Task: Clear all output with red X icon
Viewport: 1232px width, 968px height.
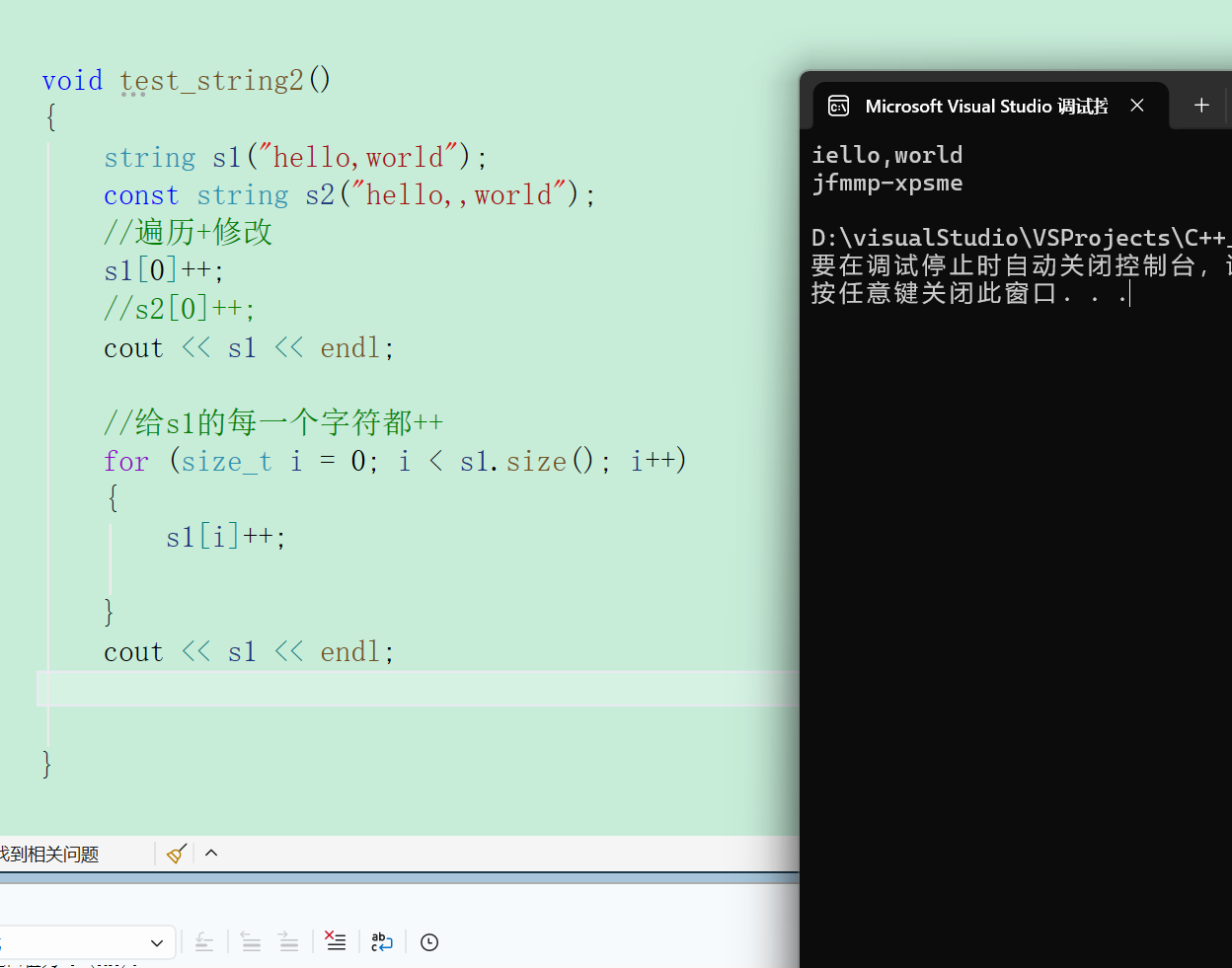Action: click(x=336, y=941)
